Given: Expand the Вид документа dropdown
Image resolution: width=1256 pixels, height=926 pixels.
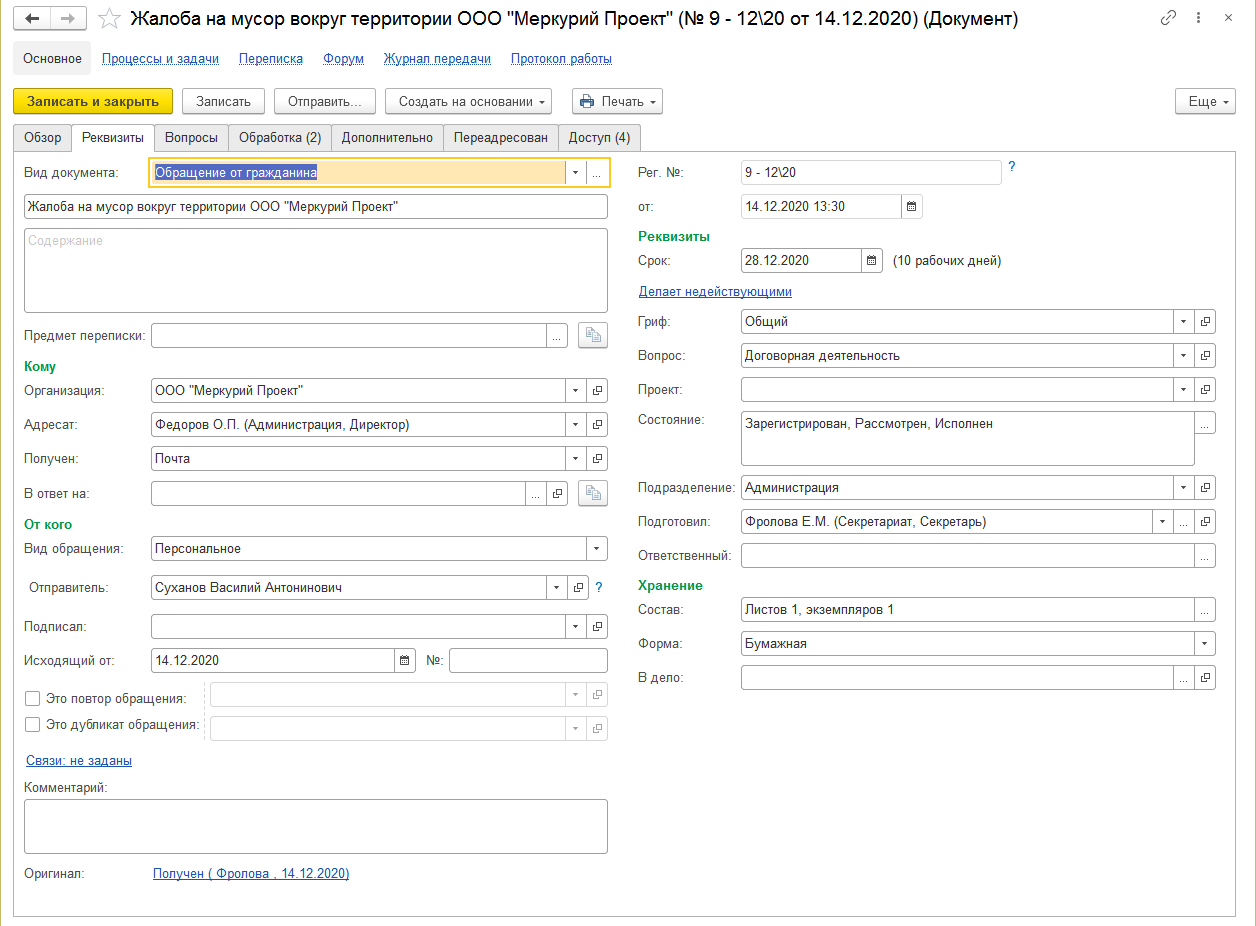Looking at the screenshot, I should tap(575, 173).
